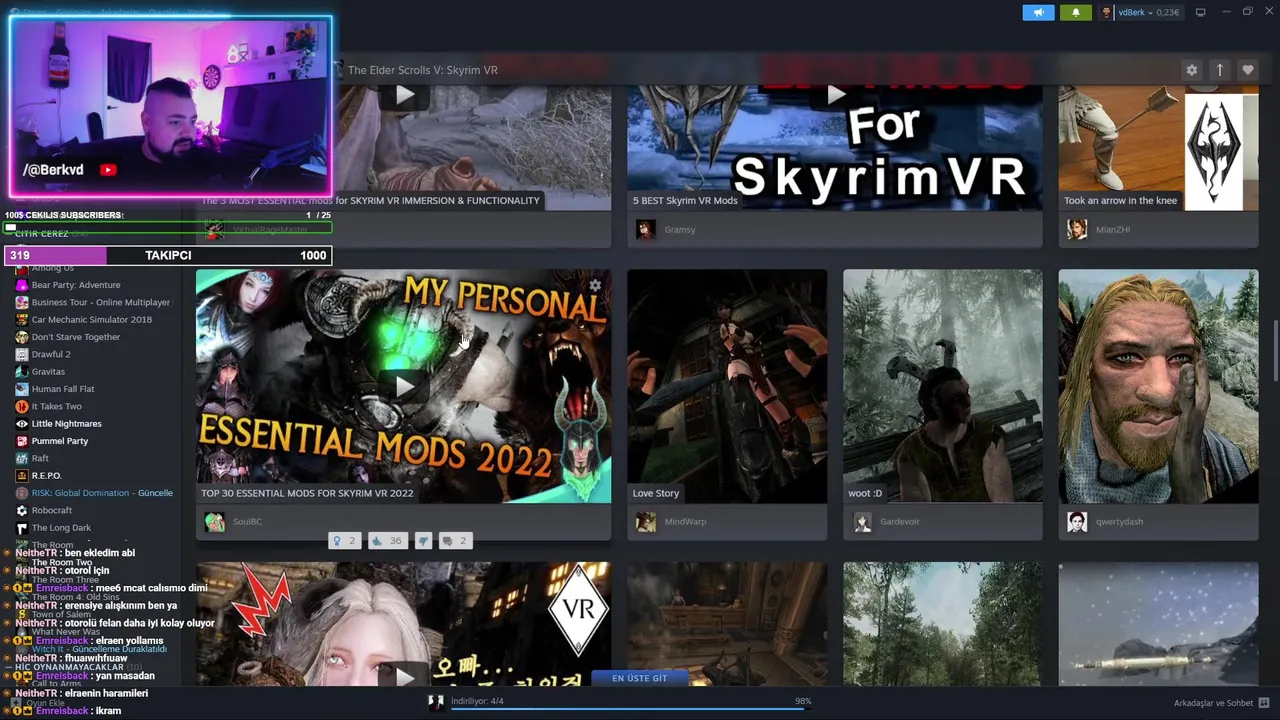Open the announcements megaphone button

click(x=1038, y=12)
